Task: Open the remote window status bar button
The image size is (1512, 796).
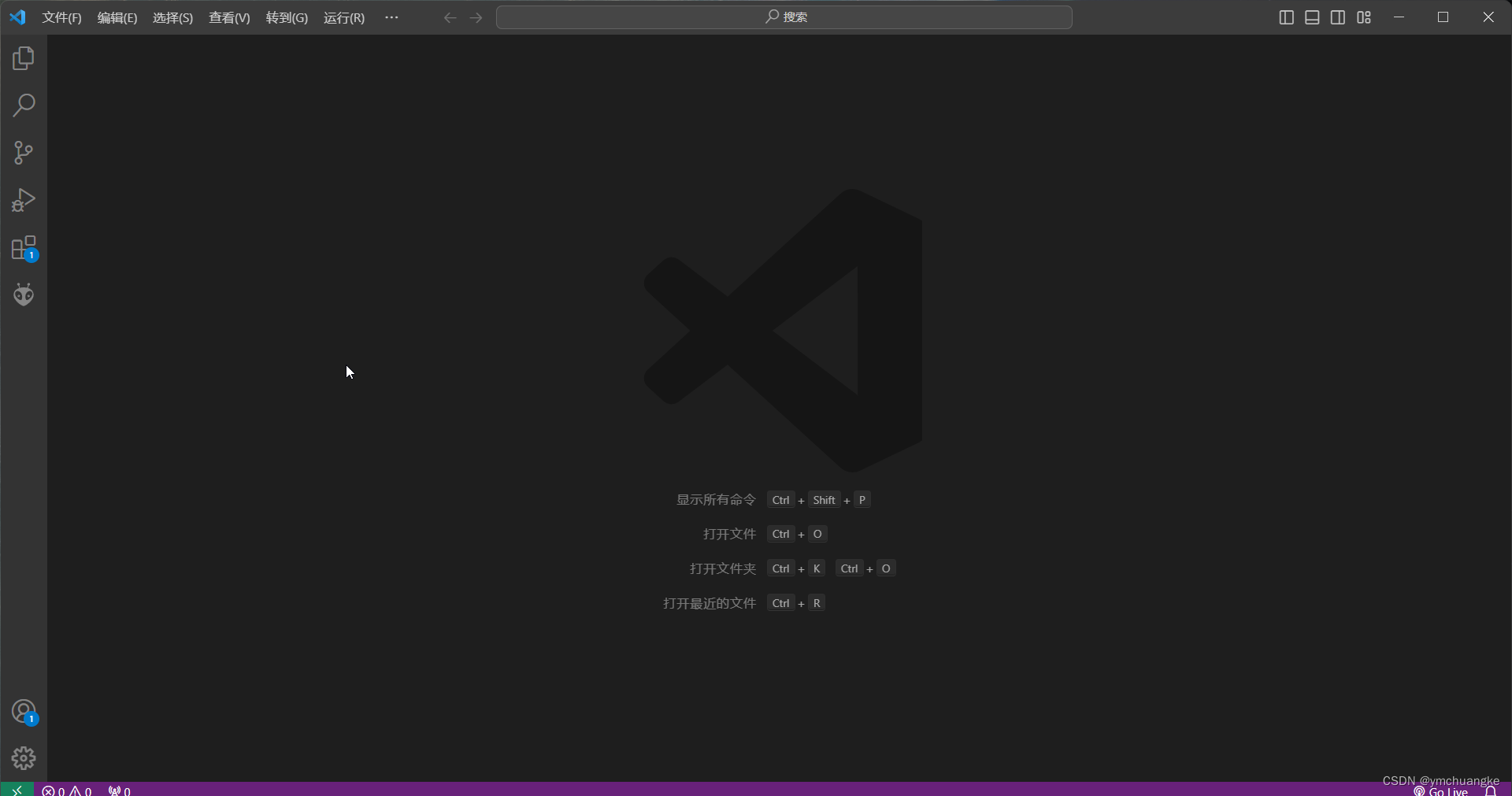Action: 17,789
